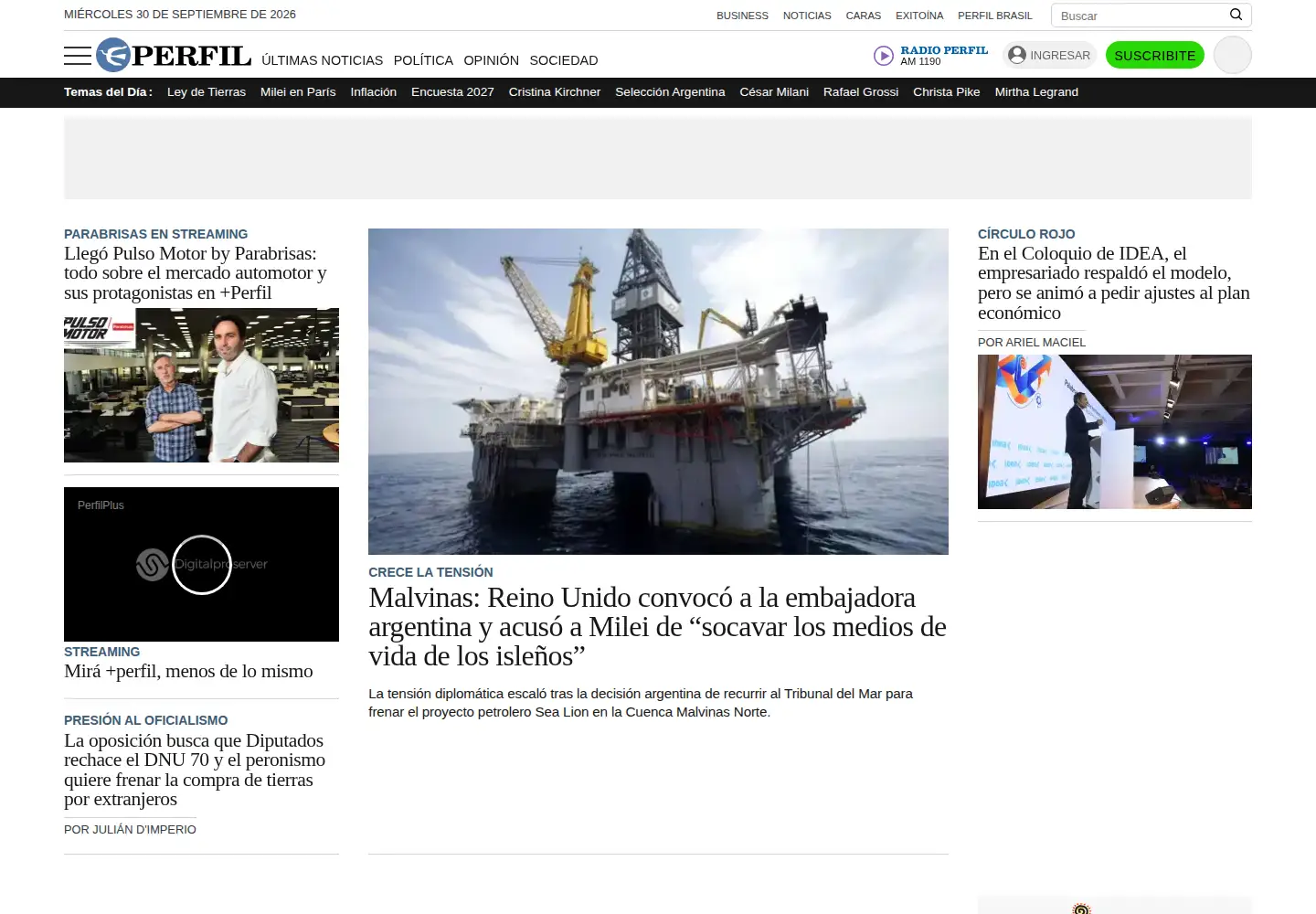Screen dimensions: 1316x914
Task: Open the Coloquio de IDEA headline
Action: (1114, 283)
